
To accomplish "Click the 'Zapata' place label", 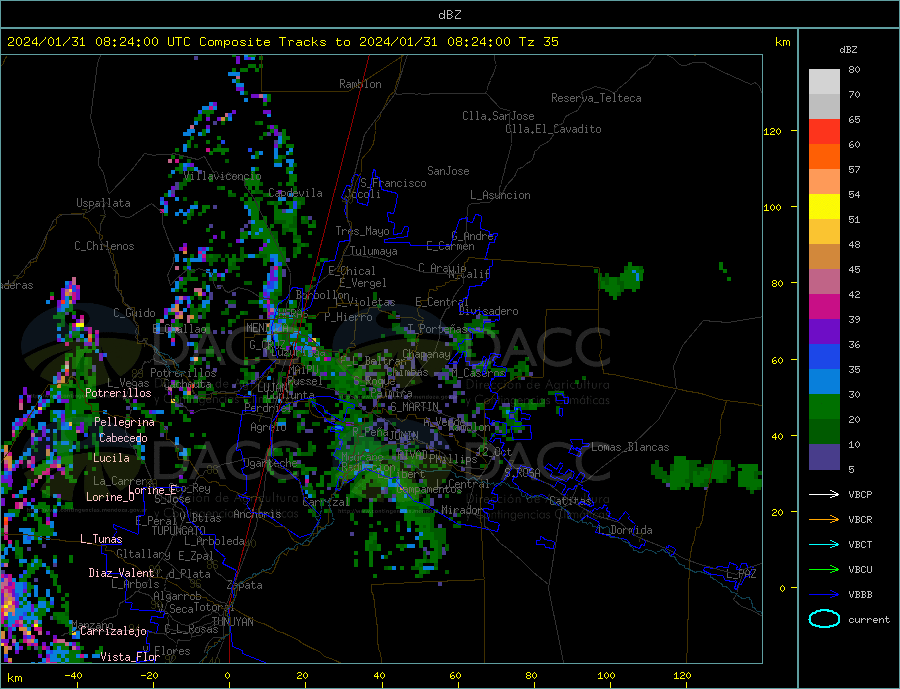I will (245, 585).
